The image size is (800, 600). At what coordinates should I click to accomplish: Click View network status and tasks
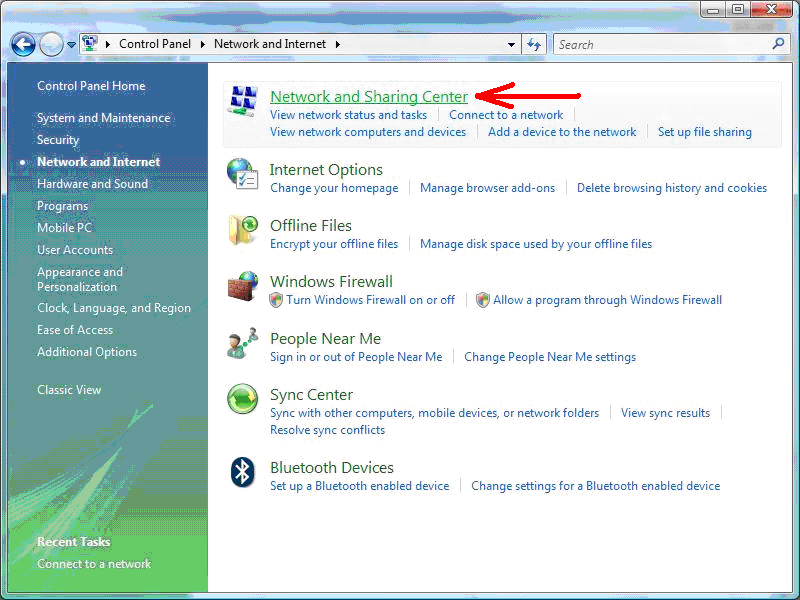coord(348,115)
